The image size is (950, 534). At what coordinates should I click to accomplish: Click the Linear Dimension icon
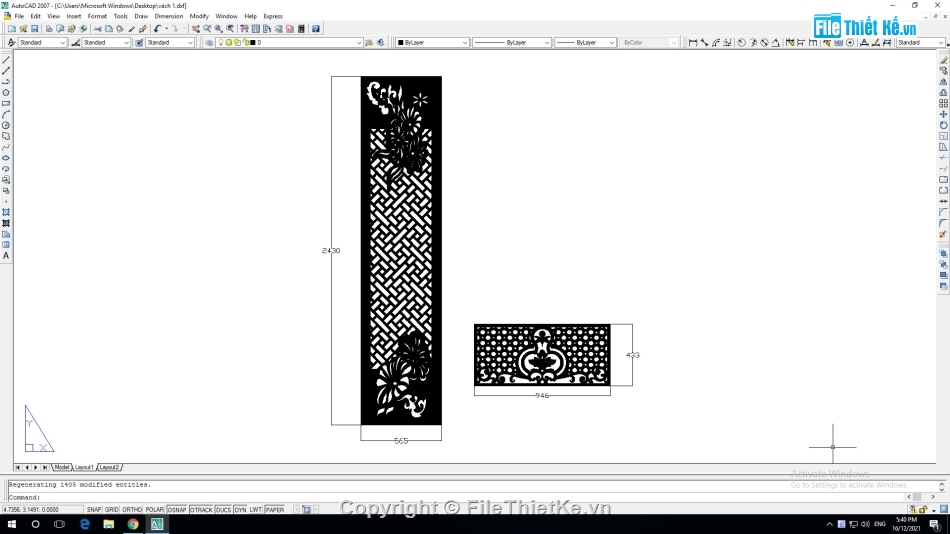coord(693,42)
